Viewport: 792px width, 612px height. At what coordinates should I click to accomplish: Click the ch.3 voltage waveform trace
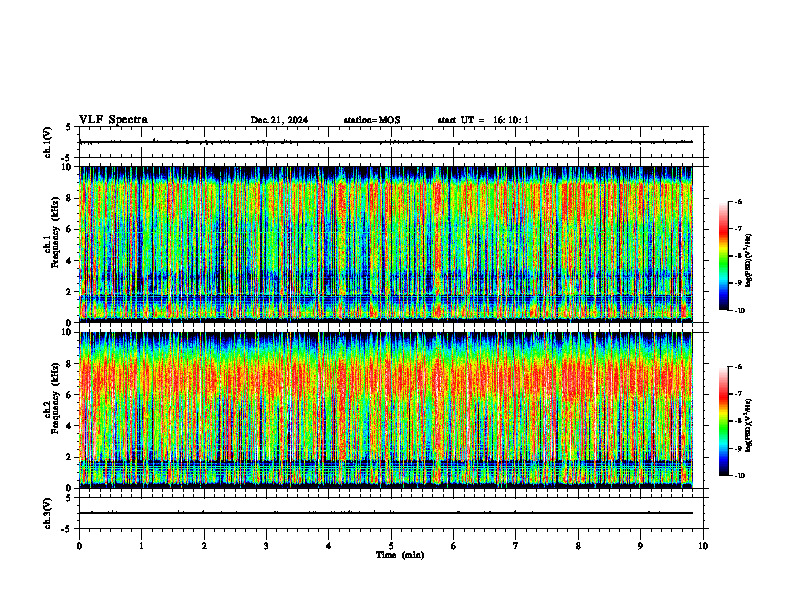point(386,513)
